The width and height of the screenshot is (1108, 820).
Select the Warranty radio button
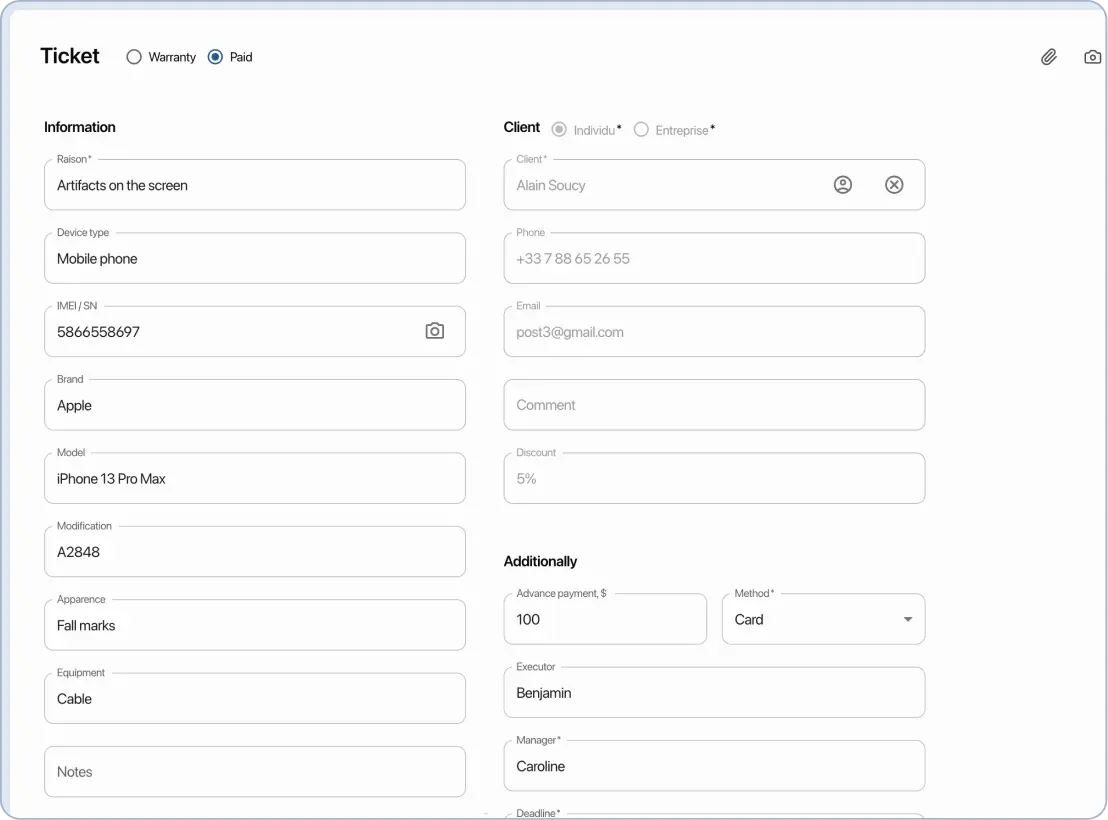coord(134,57)
